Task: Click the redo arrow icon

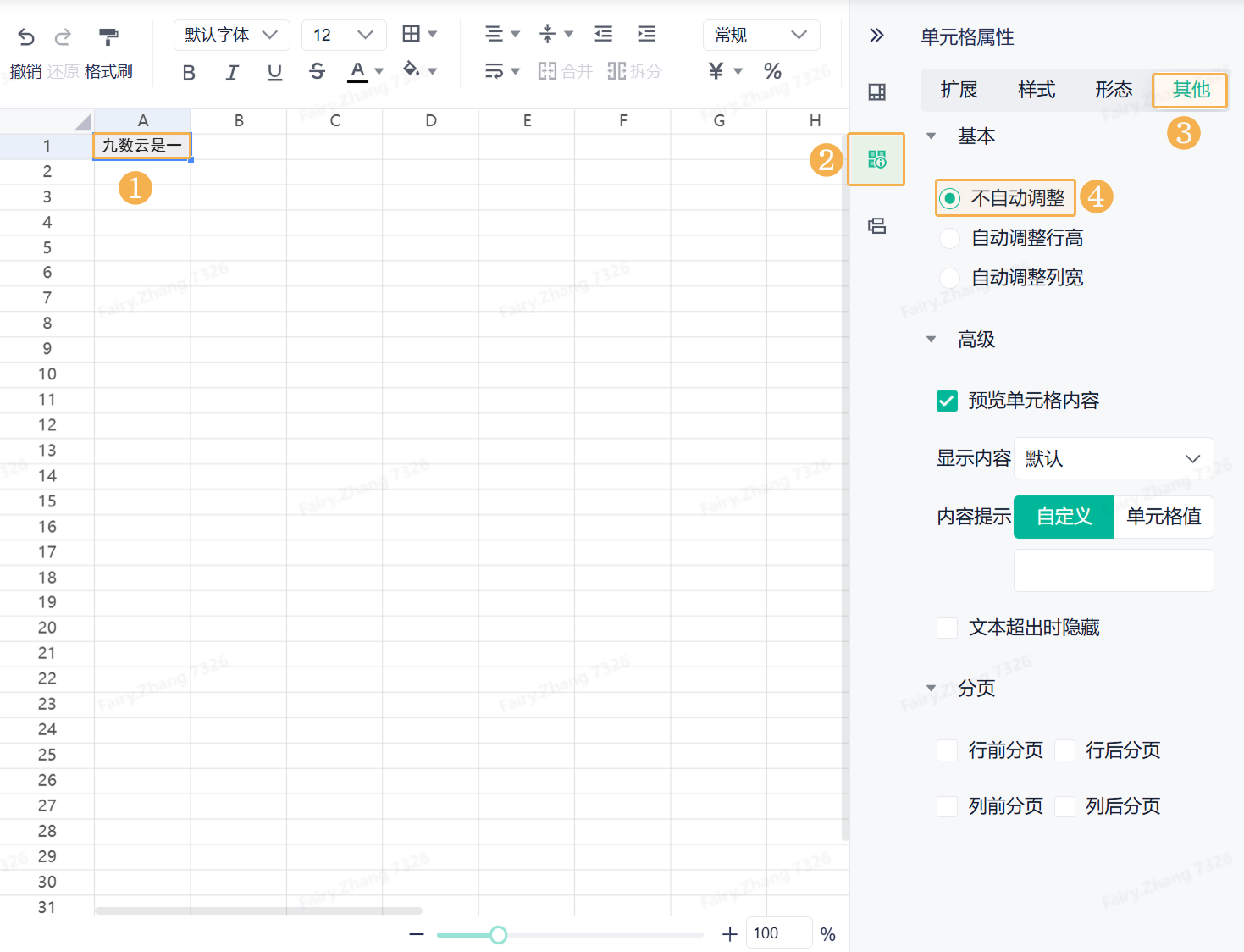Action: 63,36
